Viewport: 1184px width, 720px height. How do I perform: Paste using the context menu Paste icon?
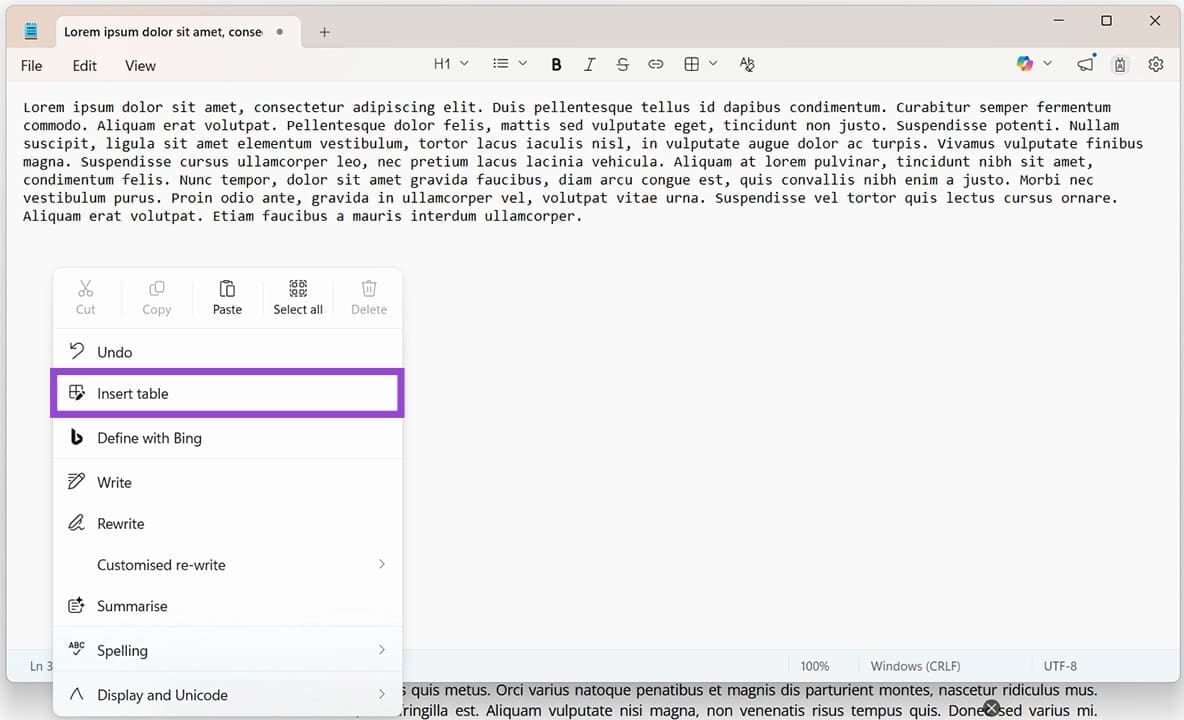pos(227,296)
